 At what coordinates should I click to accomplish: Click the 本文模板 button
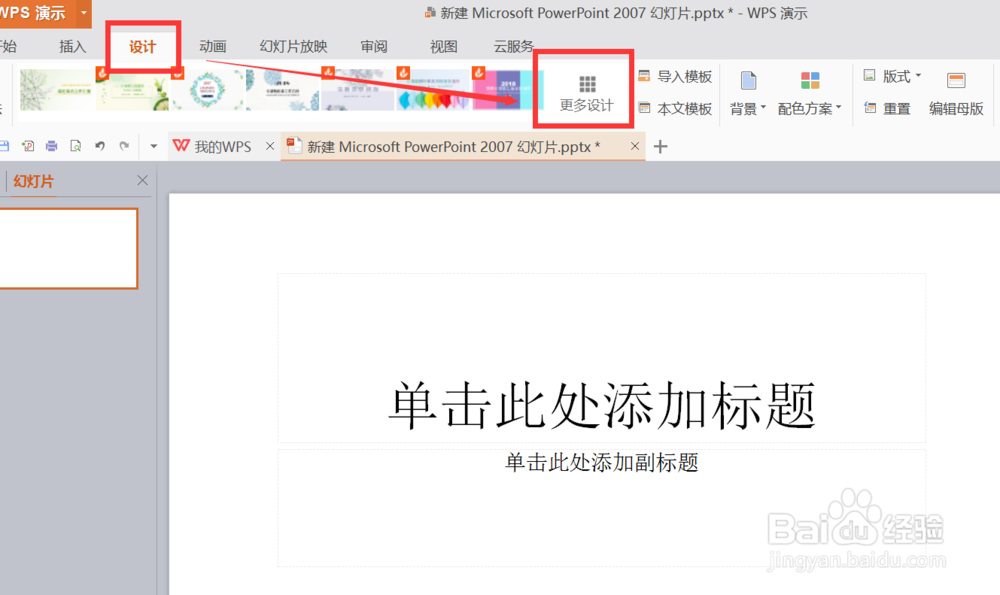[x=675, y=108]
